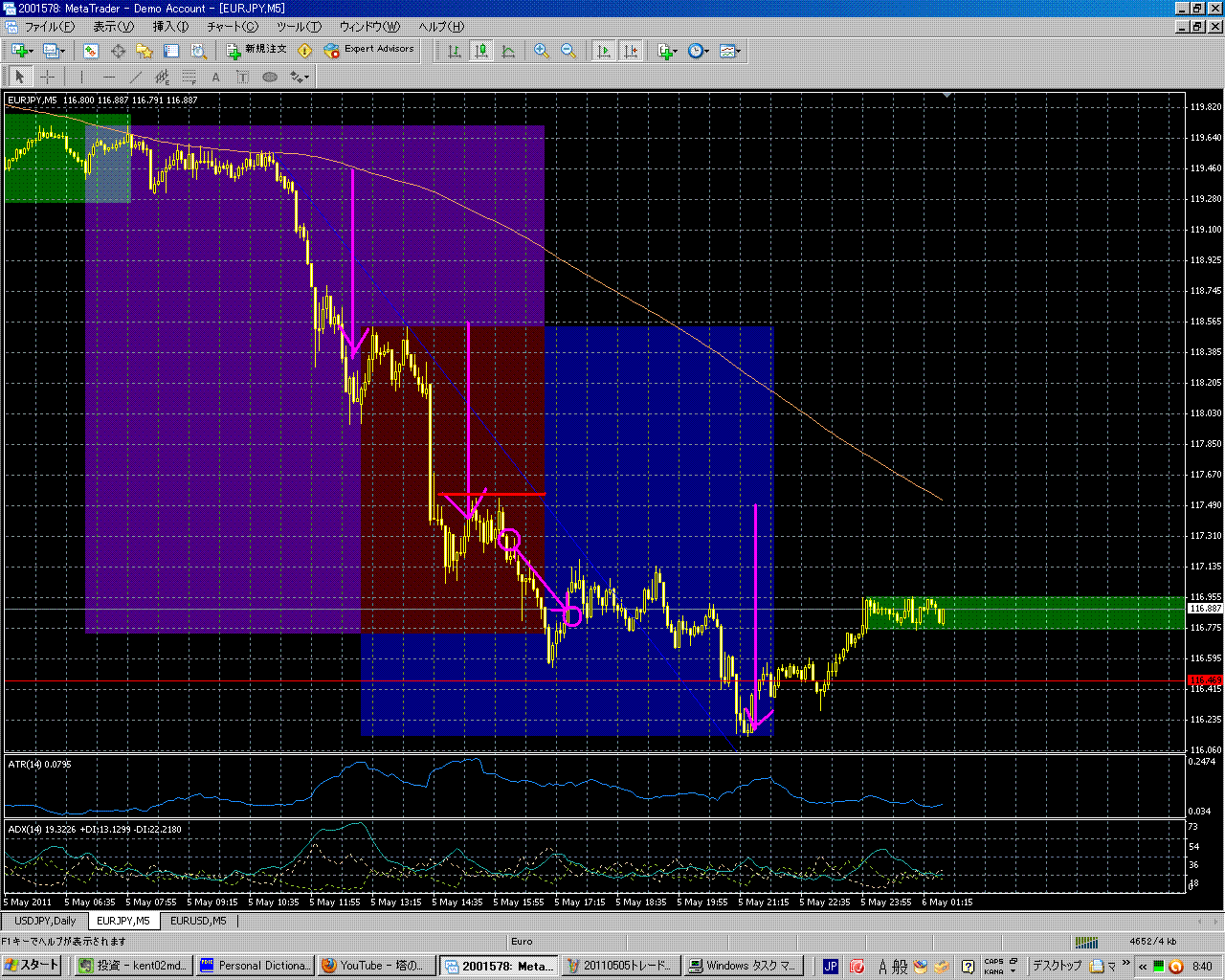Viewport: 1225px width, 980px height.
Task: Select the Draw Vertical Line tool
Action: coord(82,78)
